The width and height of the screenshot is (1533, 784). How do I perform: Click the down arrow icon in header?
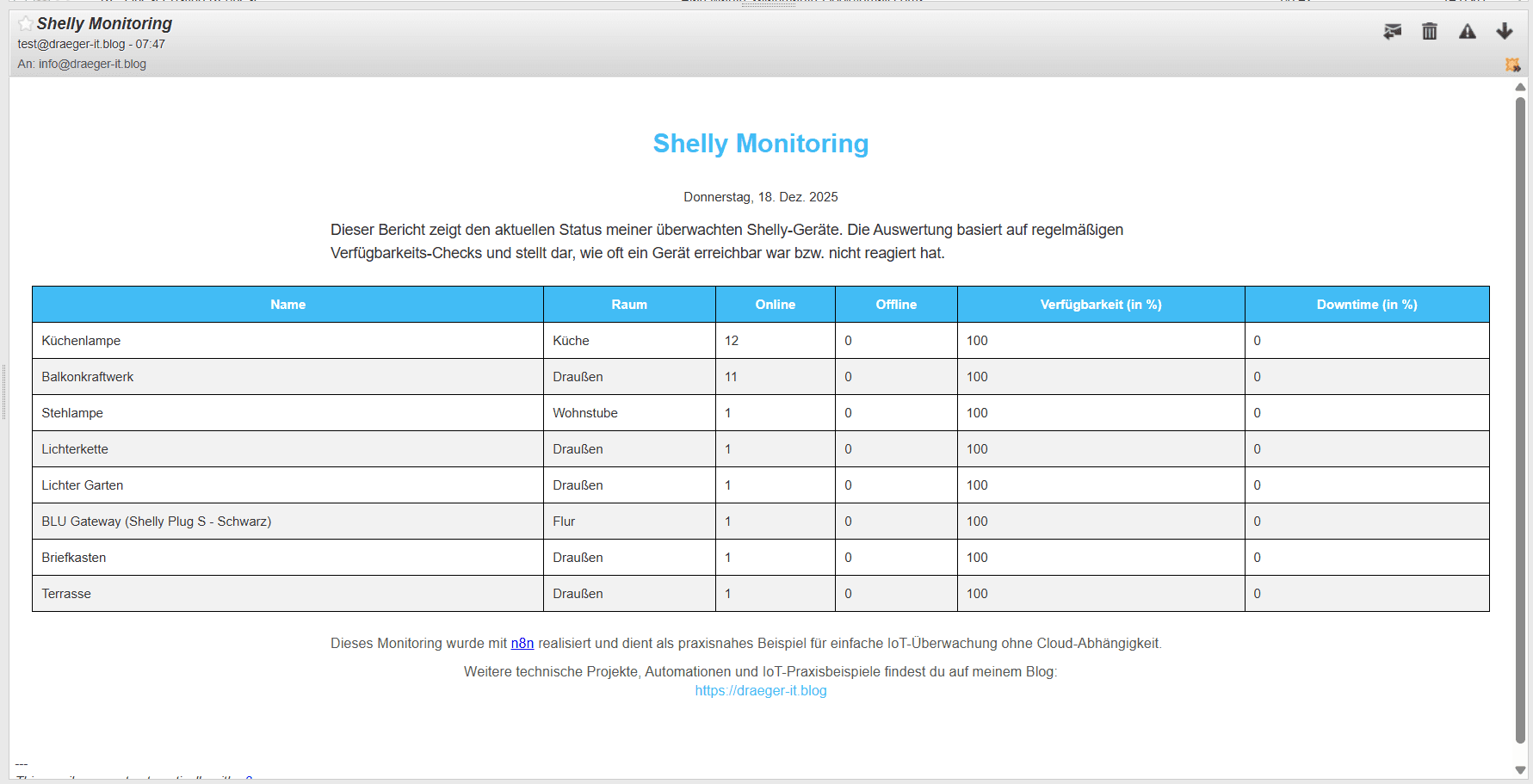[x=1504, y=32]
